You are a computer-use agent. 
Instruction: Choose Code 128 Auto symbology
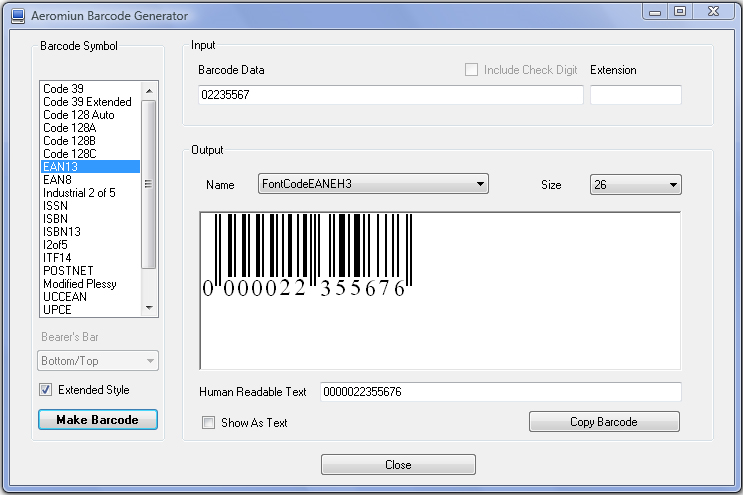[x=78, y=115]
